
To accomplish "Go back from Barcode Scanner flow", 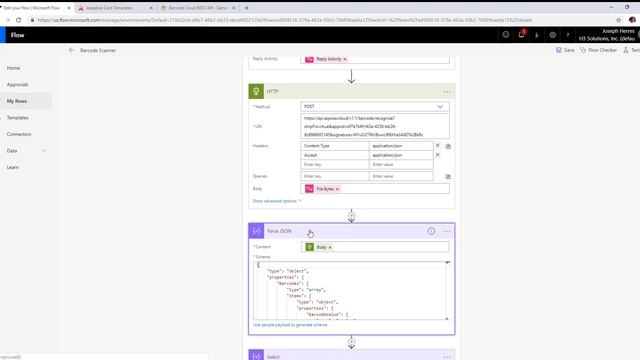I will tap(71, 50).
